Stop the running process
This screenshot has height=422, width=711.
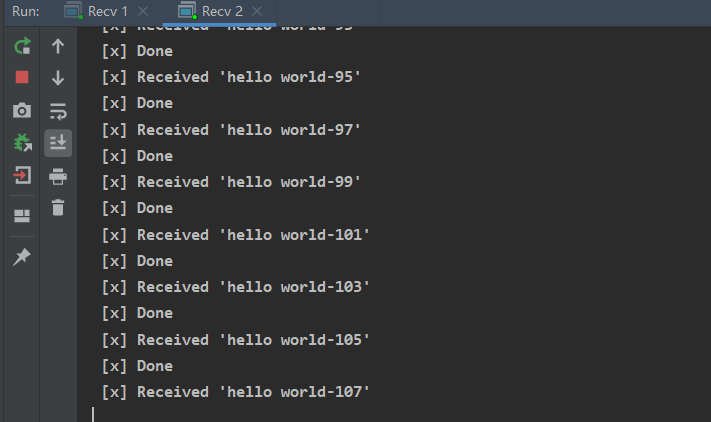(22, 78)
